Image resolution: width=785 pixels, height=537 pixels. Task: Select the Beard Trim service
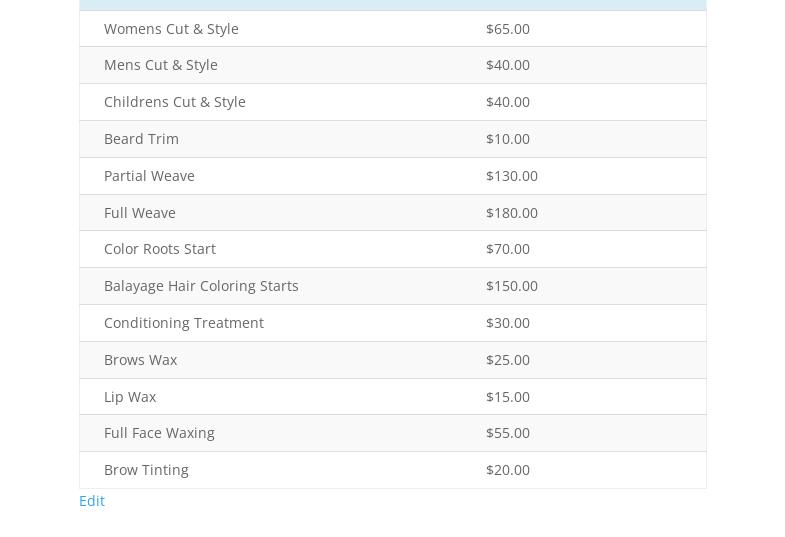141,139
